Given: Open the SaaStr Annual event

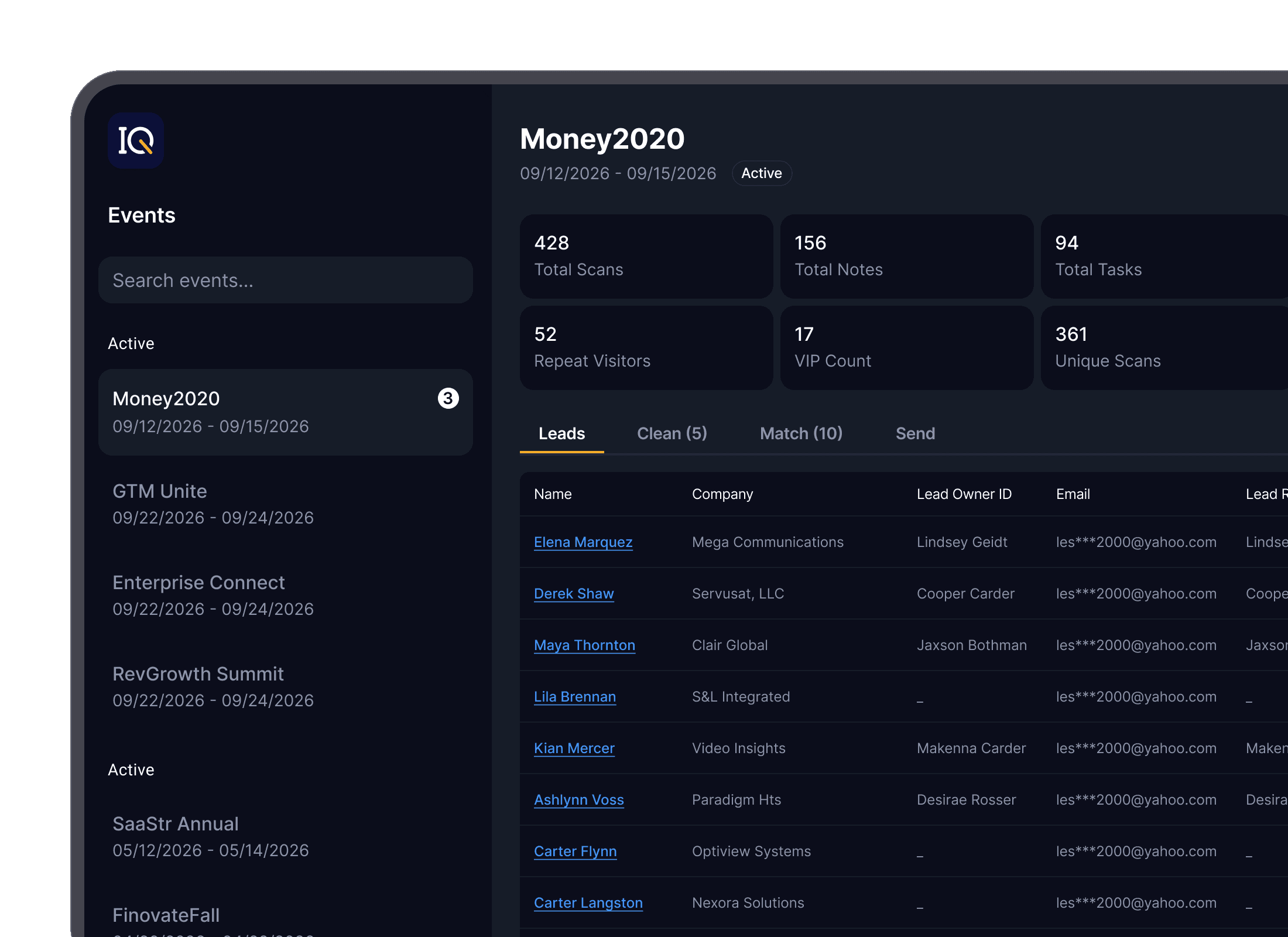Looking at the screenshot, I should coord(286,836).
